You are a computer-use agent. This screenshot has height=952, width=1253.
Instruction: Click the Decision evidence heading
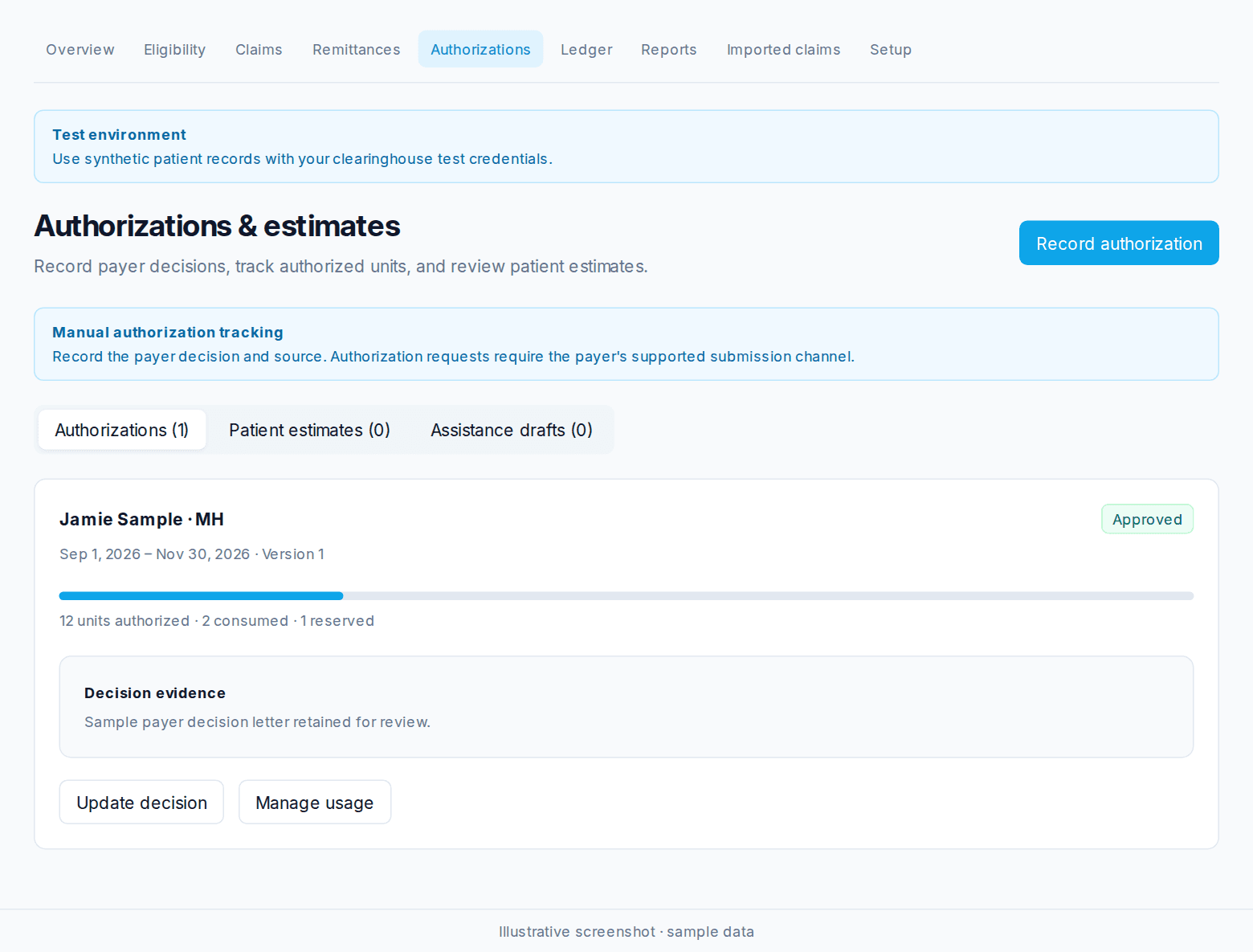click(155, 693)
